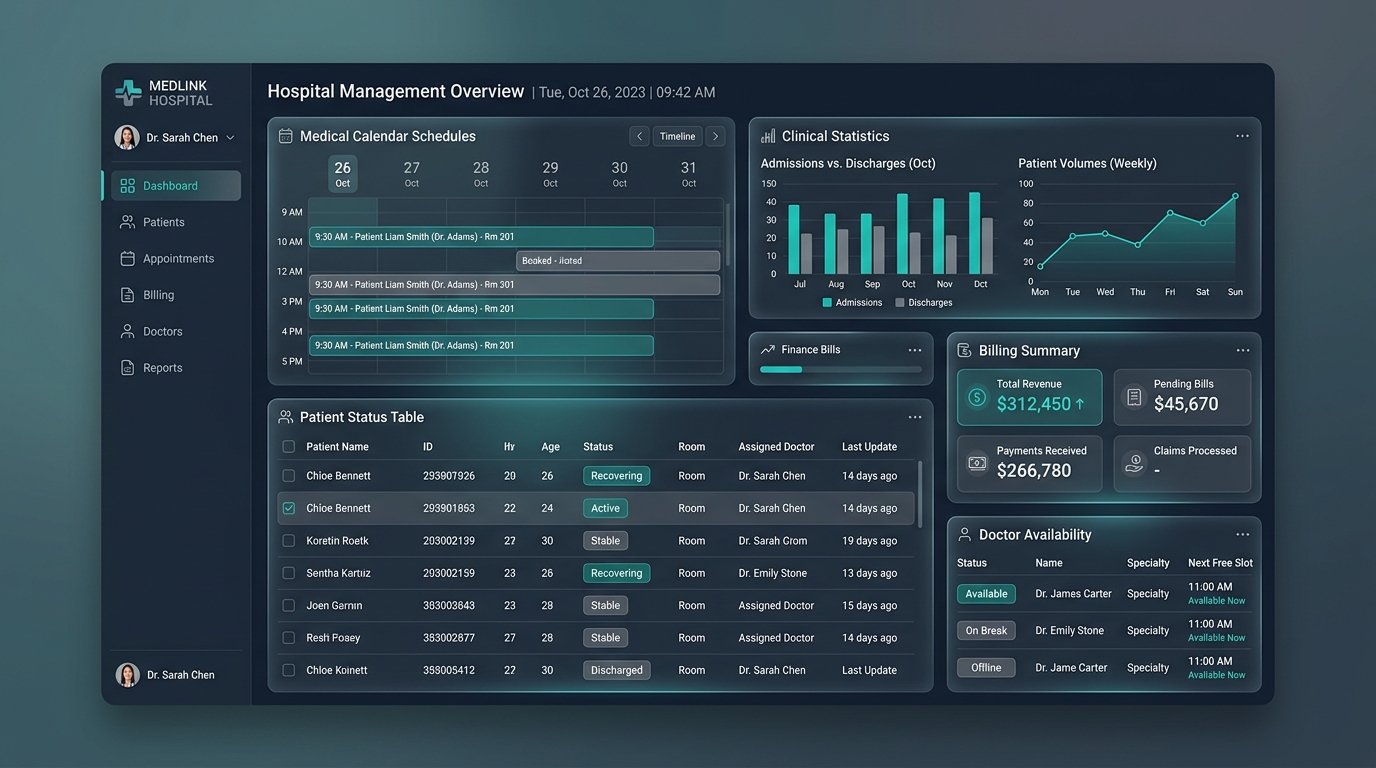1376x768 pixels.
Task: Click Dr. Sarah Chen's avatar at sidebar bottom
Action: [127, 675]
